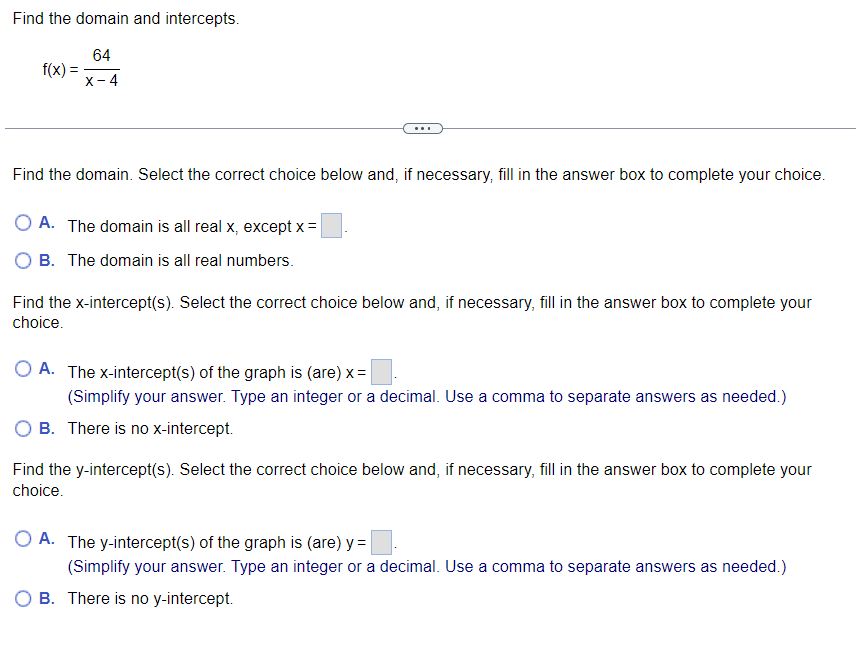Expand the ellipsis divider button
The width and height of the screenshot is (856, 645).
pyautogui.click(x=422, y=128)
